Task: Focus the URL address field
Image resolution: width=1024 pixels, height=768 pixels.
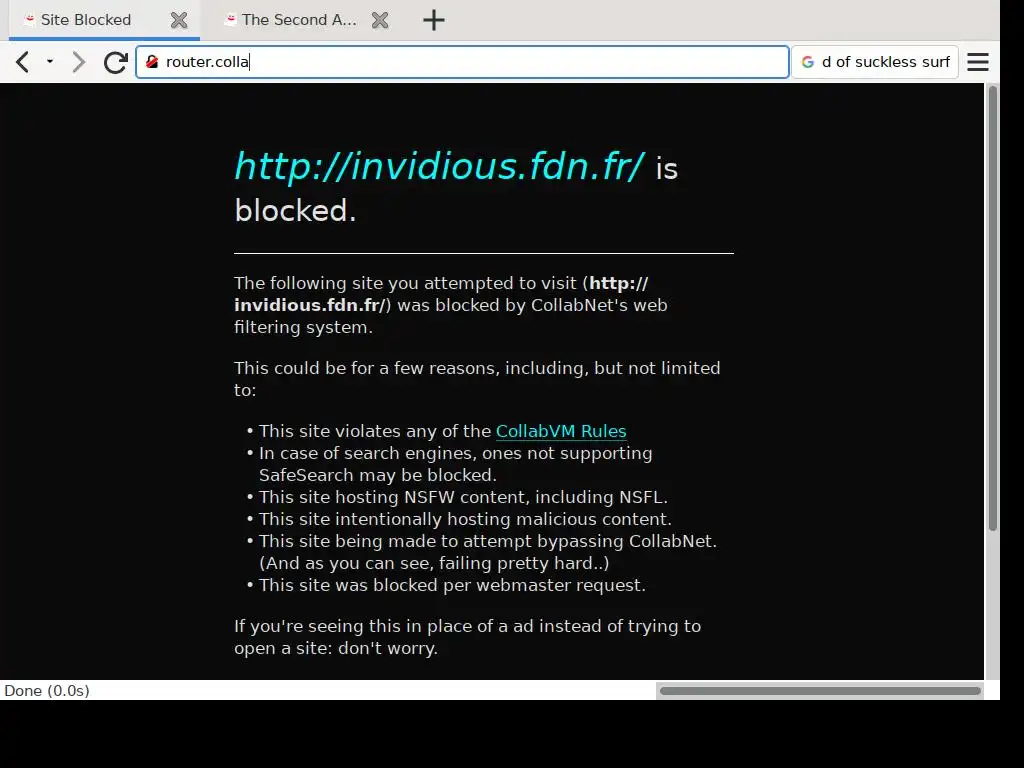Action: click(x=462, y=62)
